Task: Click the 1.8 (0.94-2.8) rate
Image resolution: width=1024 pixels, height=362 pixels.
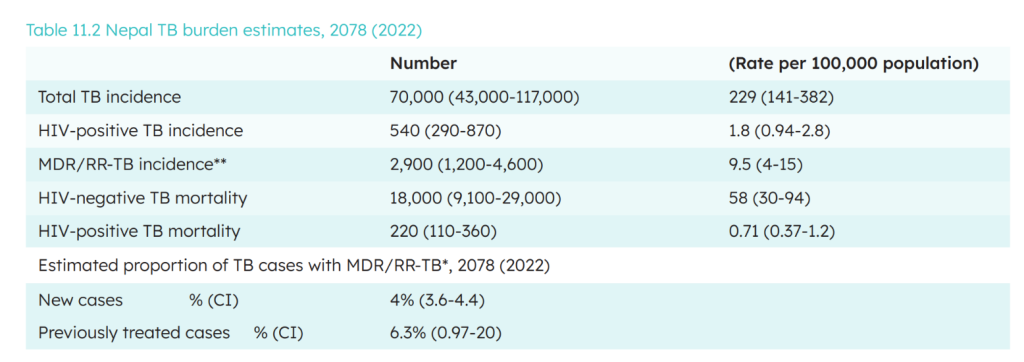Action: click(778, 131)
